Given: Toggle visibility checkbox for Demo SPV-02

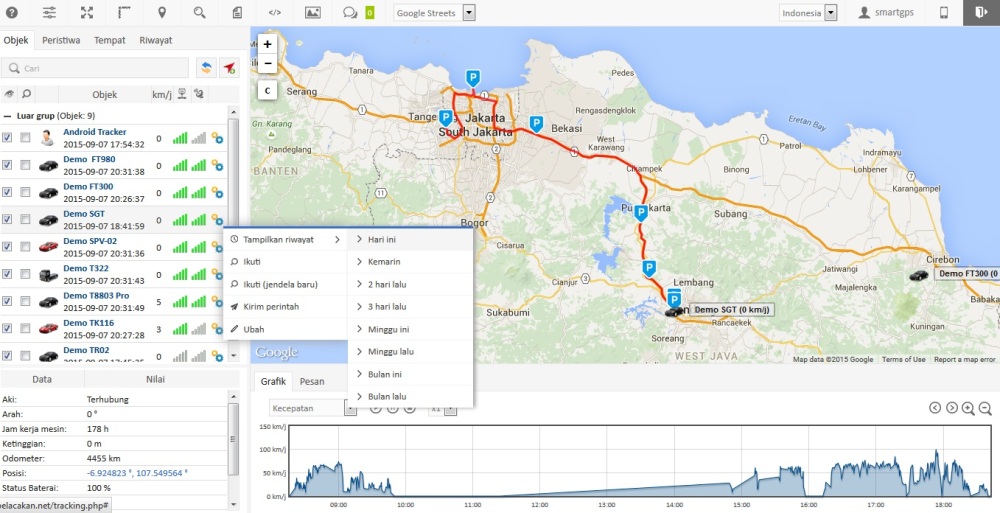Looking at the screenshot, I should pyautogui.click(x=7, y=246).
